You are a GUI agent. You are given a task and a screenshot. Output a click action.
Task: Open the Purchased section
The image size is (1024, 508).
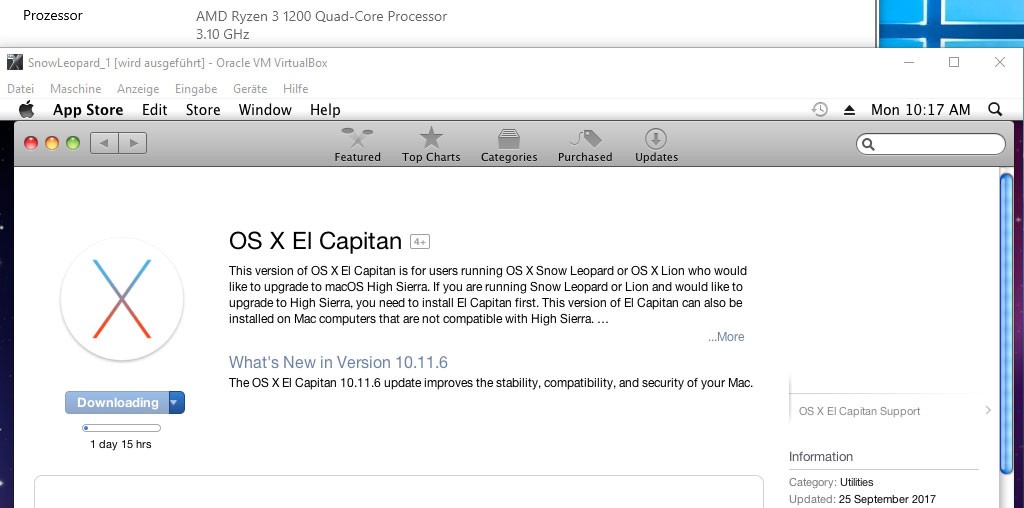click(x=585, y=145)
